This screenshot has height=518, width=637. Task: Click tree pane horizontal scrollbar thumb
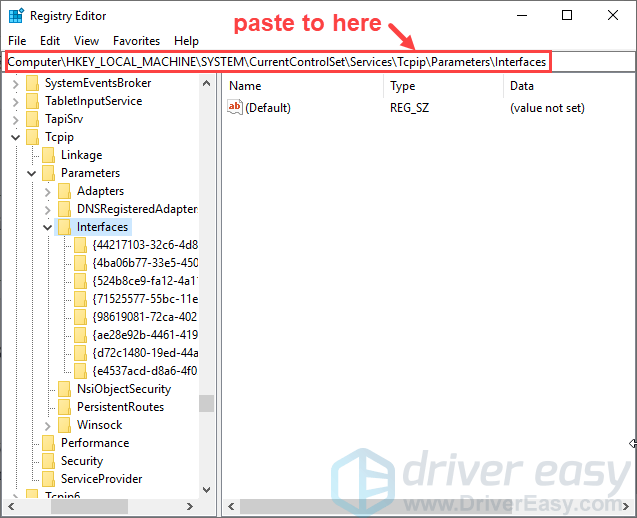[x=89, y=507]
